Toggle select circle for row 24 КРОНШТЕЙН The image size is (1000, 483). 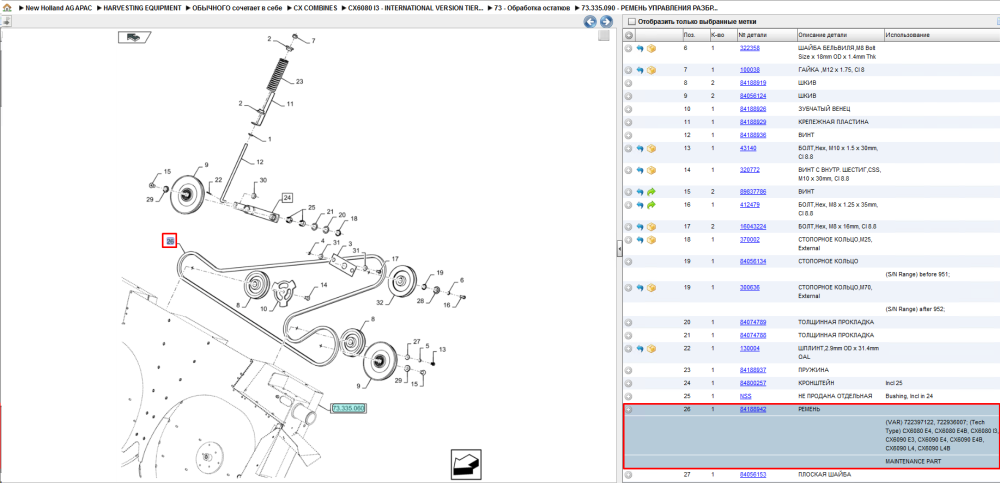pos(628,383)
